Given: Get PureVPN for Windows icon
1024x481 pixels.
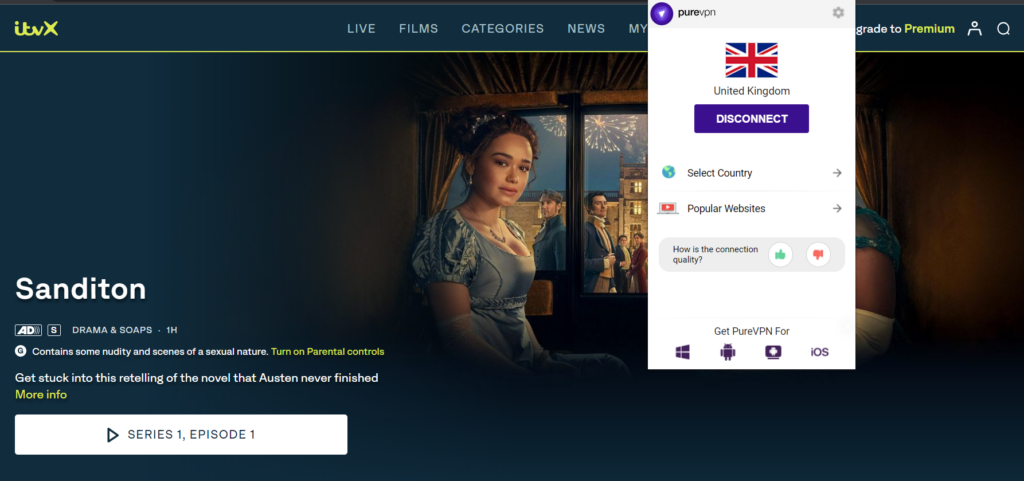Looking at the screenshot, I should [683, 352].
